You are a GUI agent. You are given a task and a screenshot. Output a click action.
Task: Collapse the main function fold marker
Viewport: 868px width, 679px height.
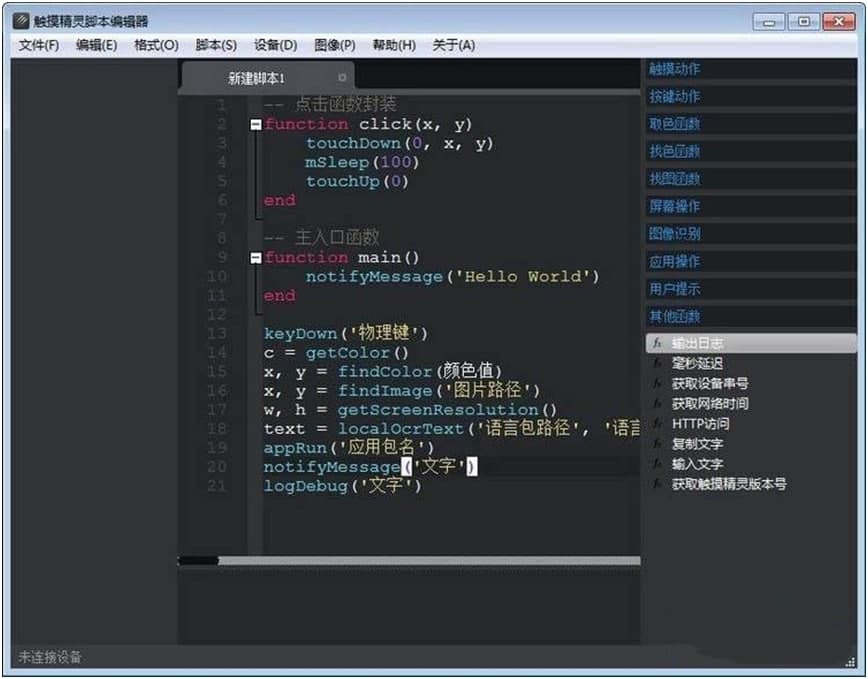click(x=255, y=258)
